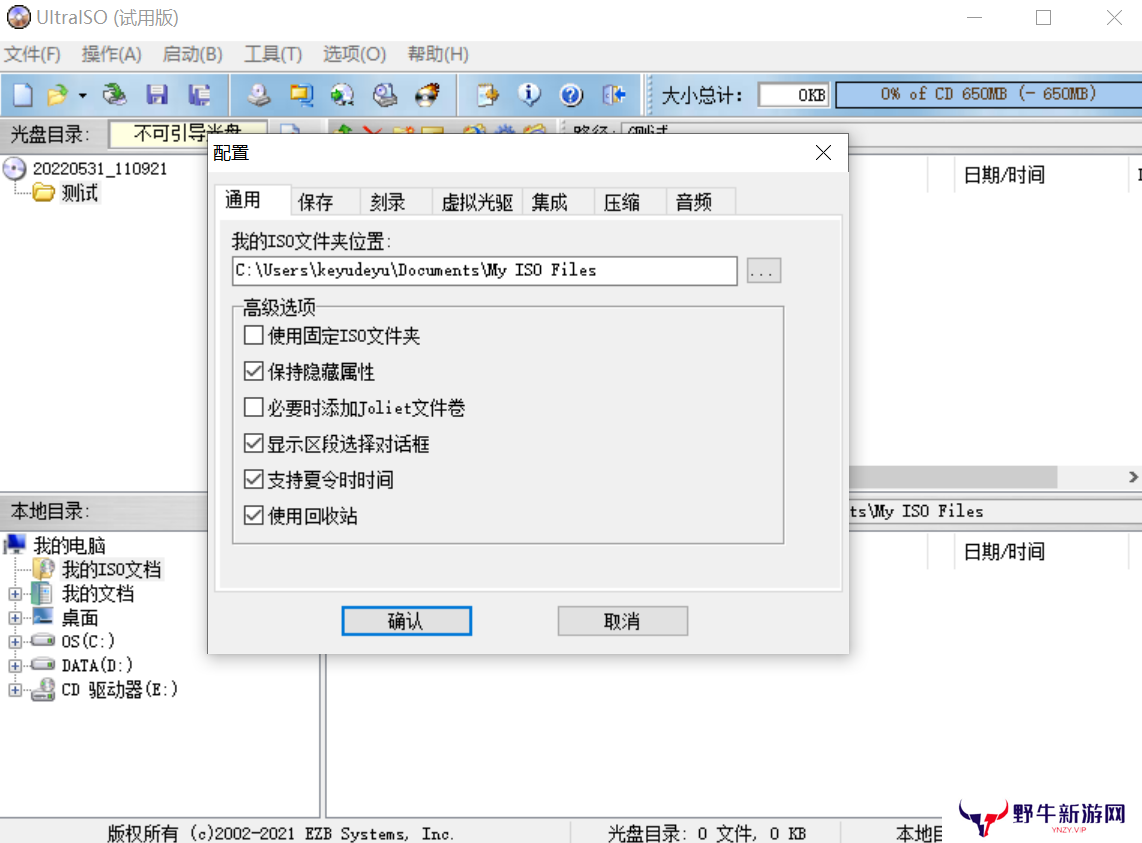The width and height of the screenshot is (1142, 843).
Task: Click the 我的文档 documents icon
Action: coord(43,593)
